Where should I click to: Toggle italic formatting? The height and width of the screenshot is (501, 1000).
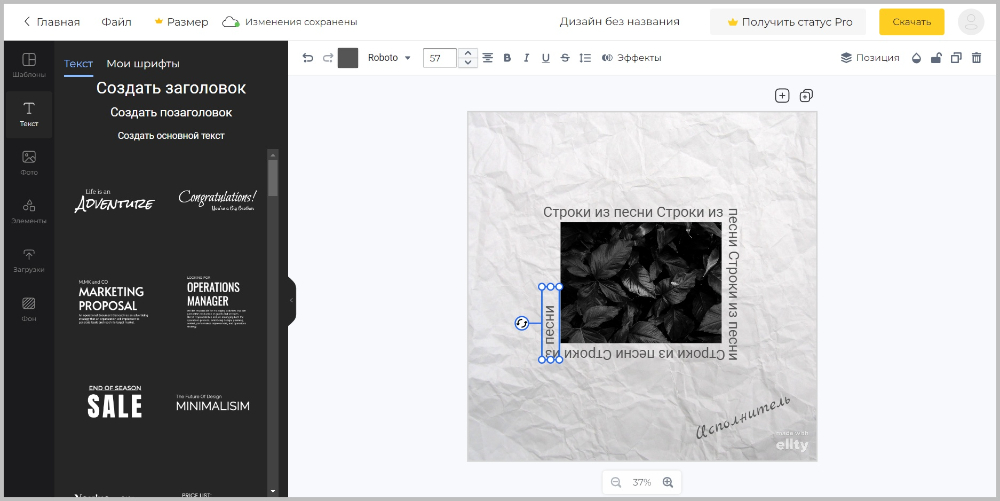526,58
